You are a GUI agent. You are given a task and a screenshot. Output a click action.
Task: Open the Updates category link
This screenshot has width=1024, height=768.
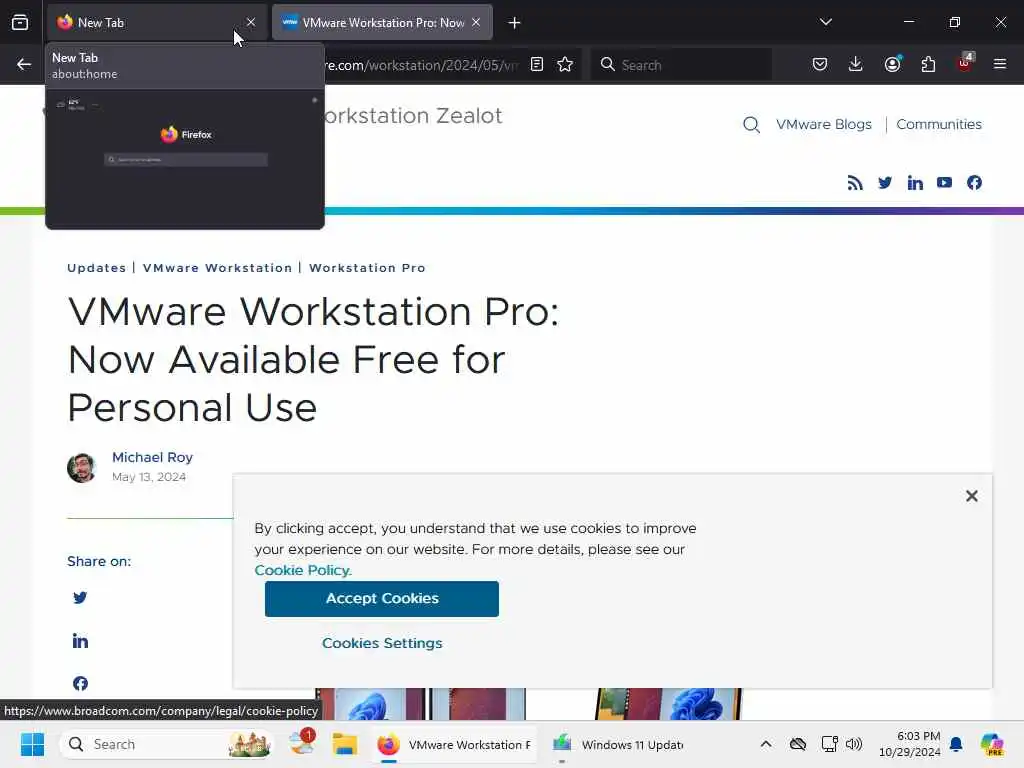97,268
